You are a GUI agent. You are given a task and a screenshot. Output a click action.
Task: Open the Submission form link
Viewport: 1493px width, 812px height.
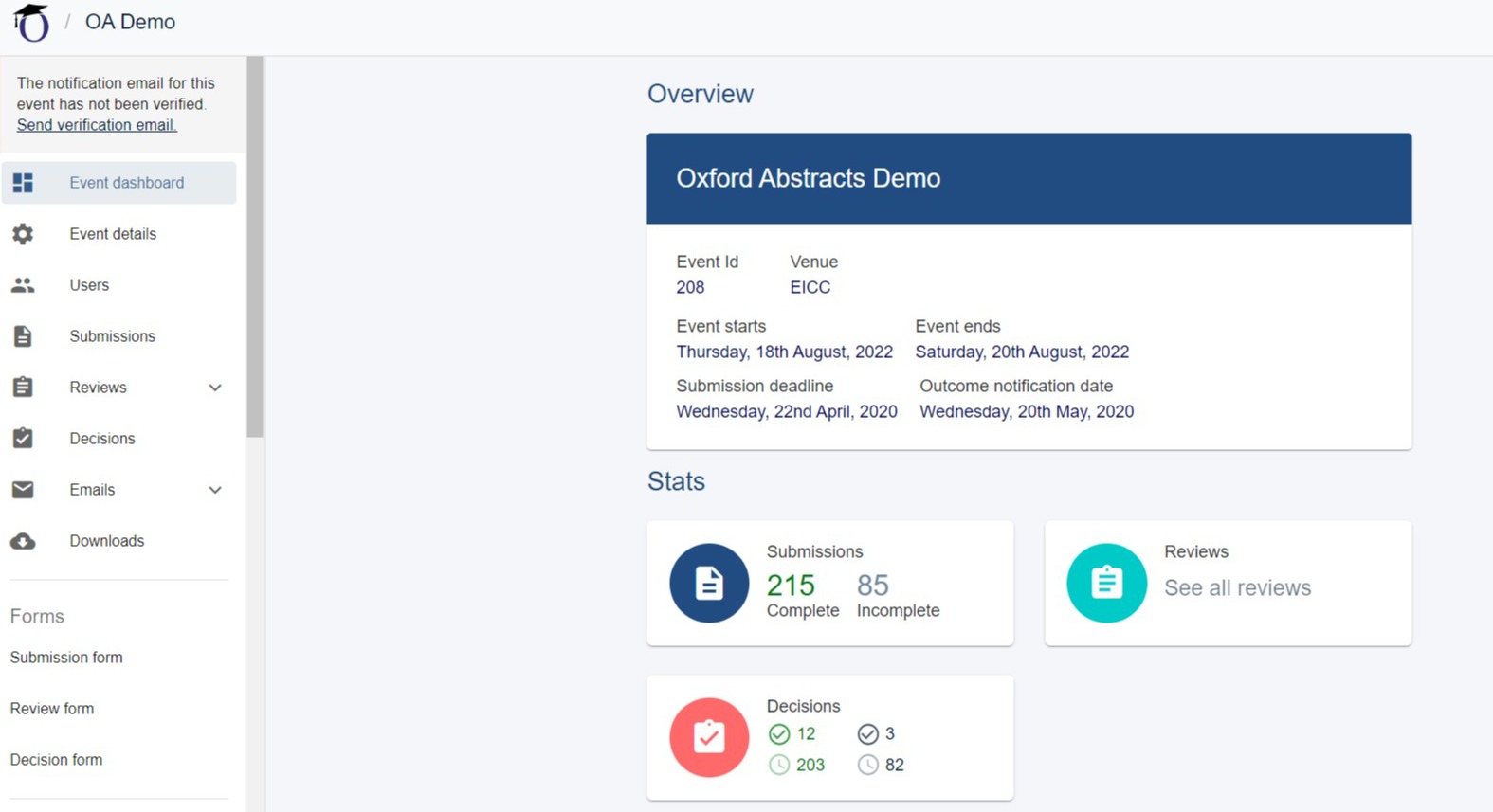66,658
